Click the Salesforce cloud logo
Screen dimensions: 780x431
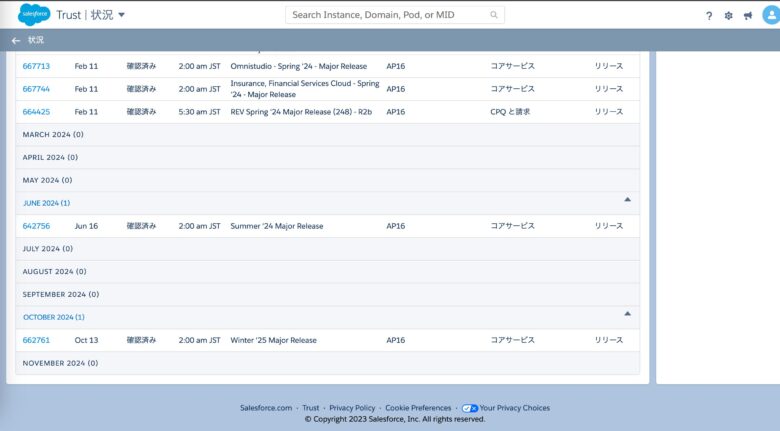pyautogui.click(x=34, y=14)
